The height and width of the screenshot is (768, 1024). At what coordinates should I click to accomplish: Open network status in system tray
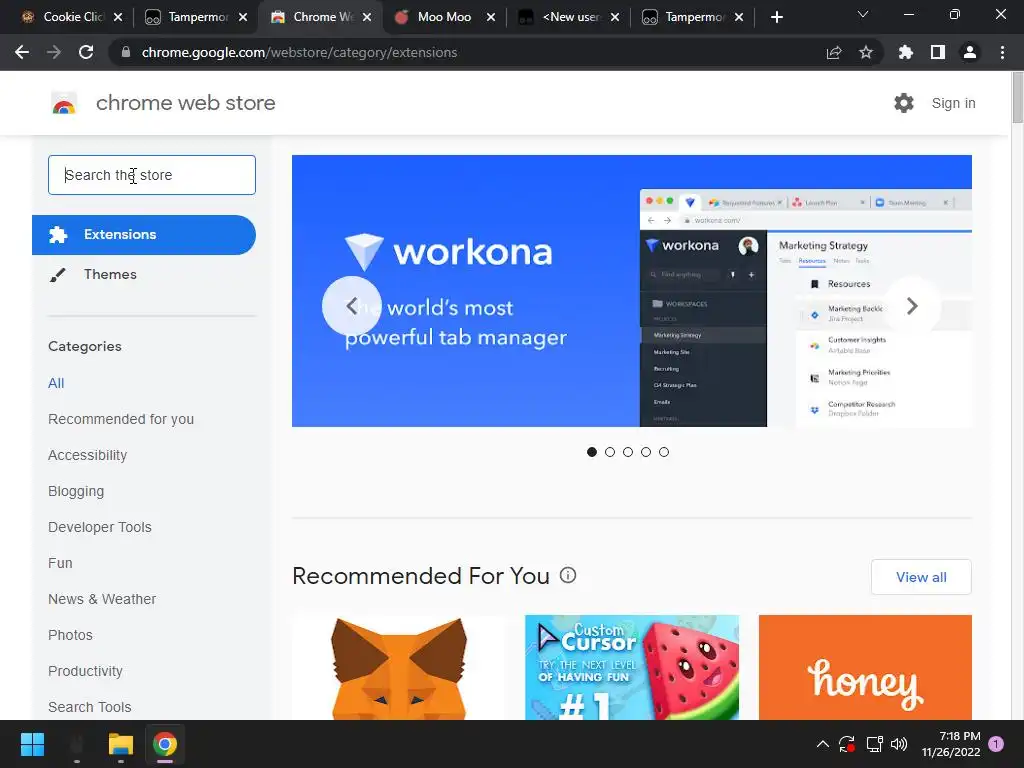(x=874, y=744)
